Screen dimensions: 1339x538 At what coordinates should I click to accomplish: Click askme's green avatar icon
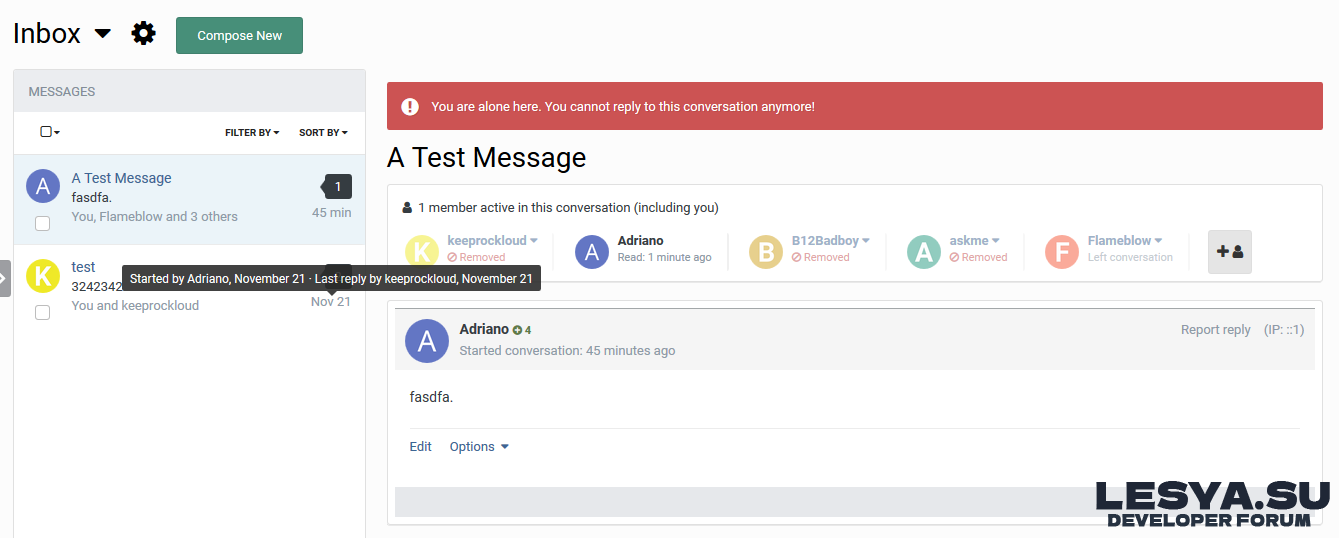[924, 252]
